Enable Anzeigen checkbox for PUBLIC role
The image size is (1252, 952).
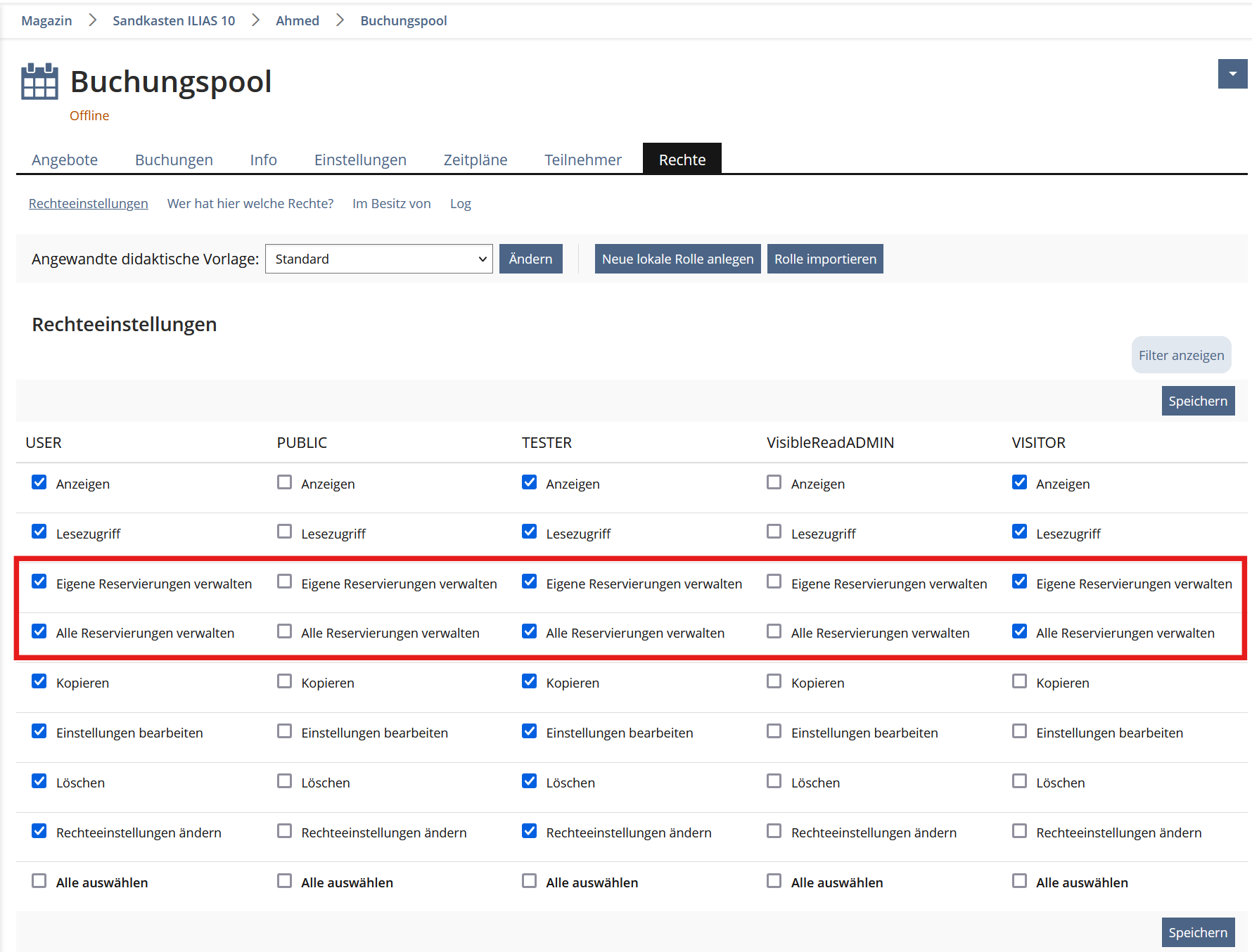tap(284, 482)
